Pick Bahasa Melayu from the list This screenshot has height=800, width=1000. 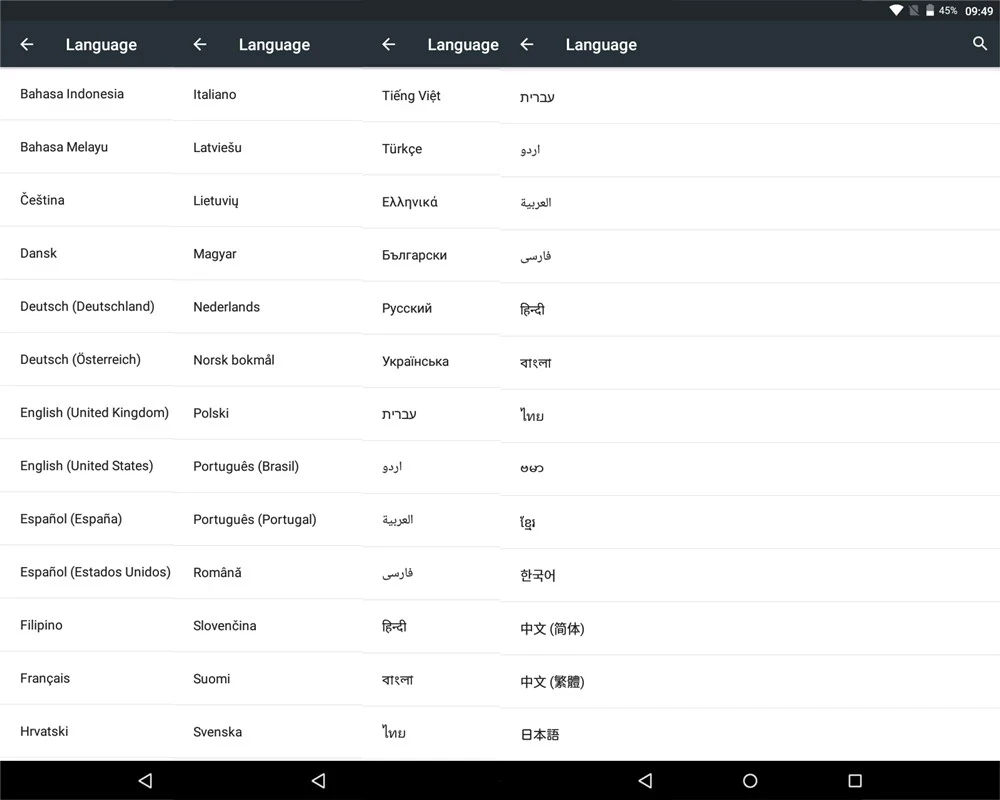pos(87,147)
